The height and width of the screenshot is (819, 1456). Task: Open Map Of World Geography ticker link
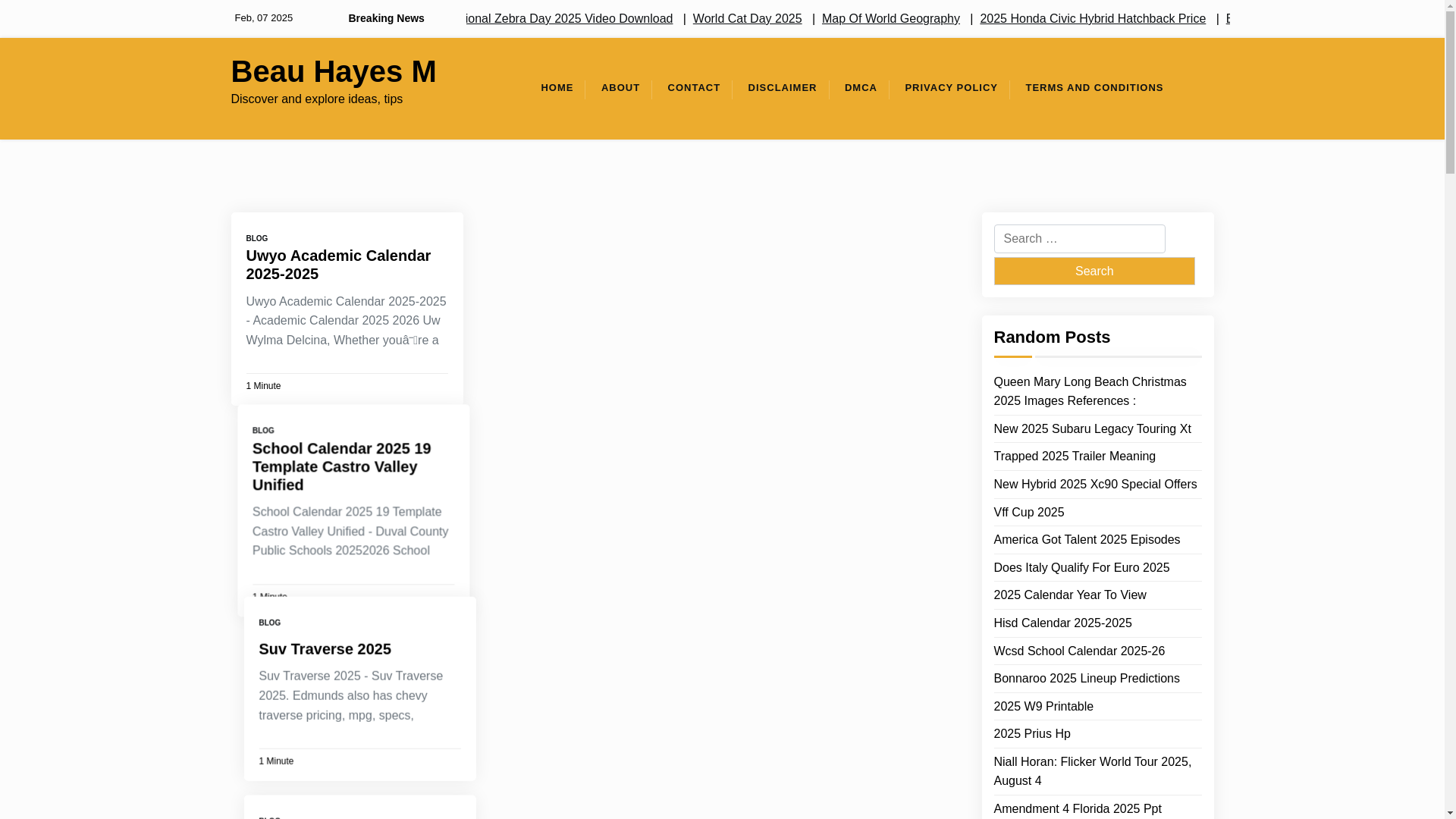pyautogui.click(x=890, y=18)
